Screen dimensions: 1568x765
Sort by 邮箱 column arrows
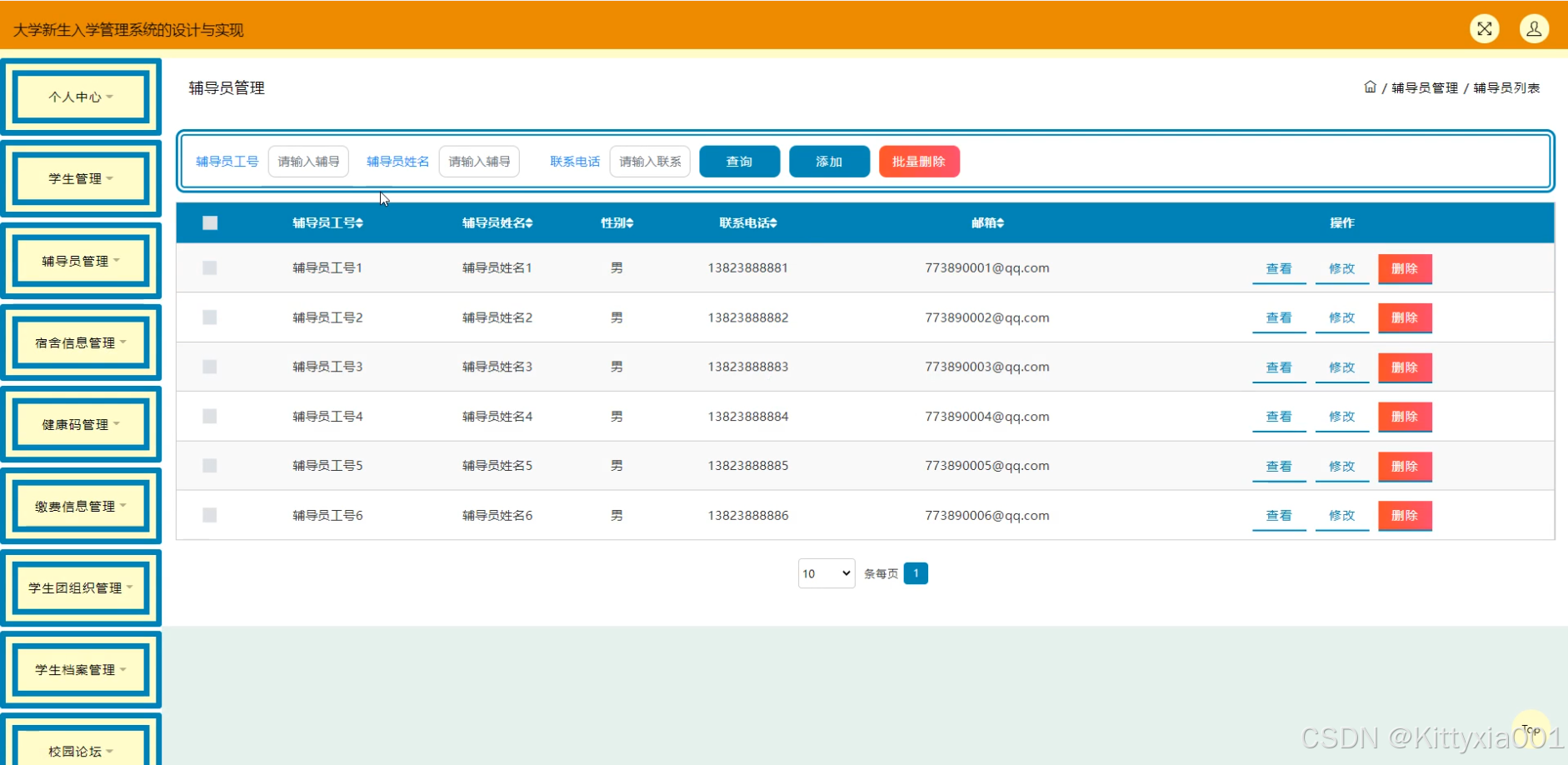pyautogui.click(x=1001, y=223)
